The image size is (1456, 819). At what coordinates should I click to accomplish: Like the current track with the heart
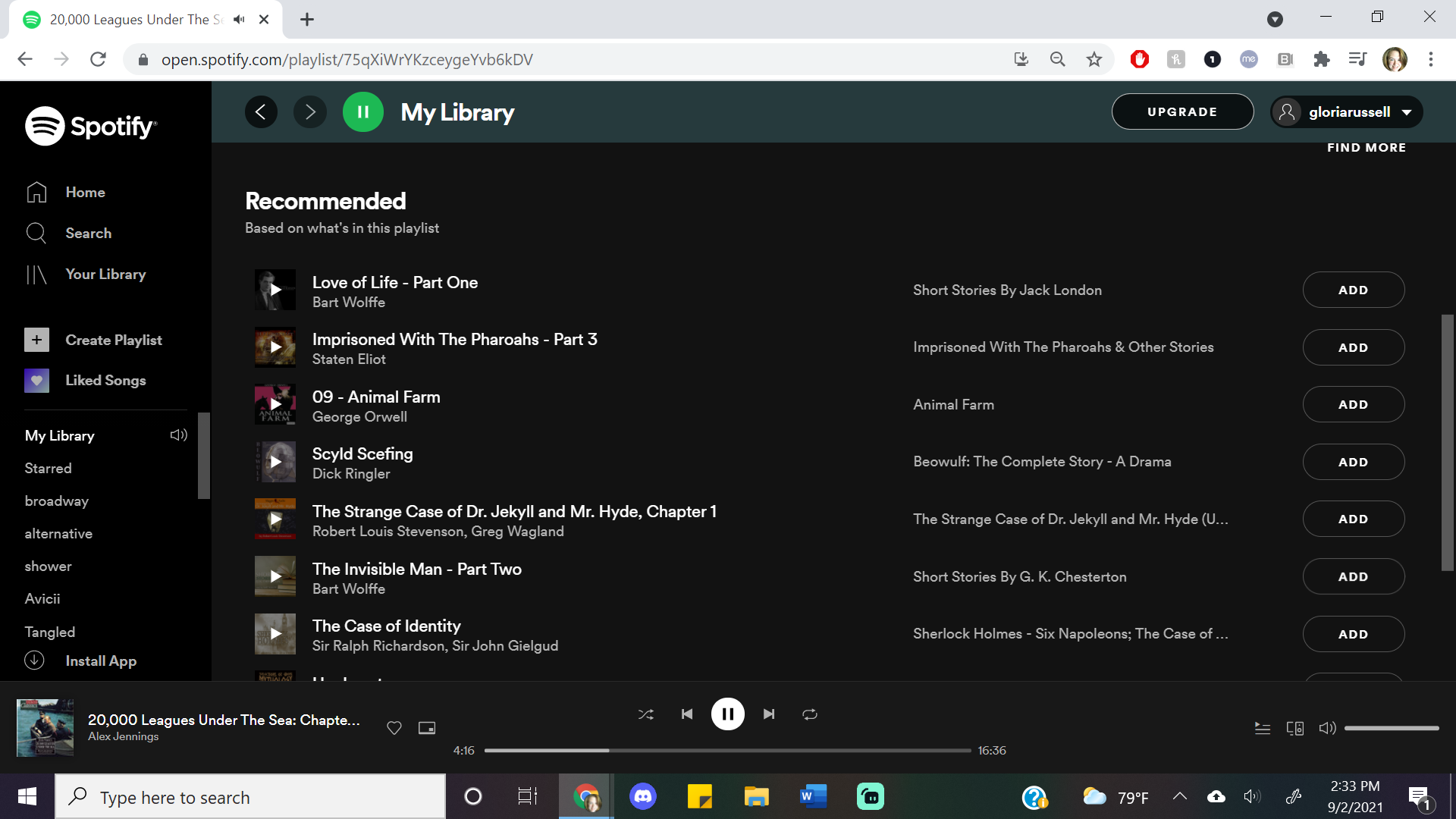(x=394, y=728)
